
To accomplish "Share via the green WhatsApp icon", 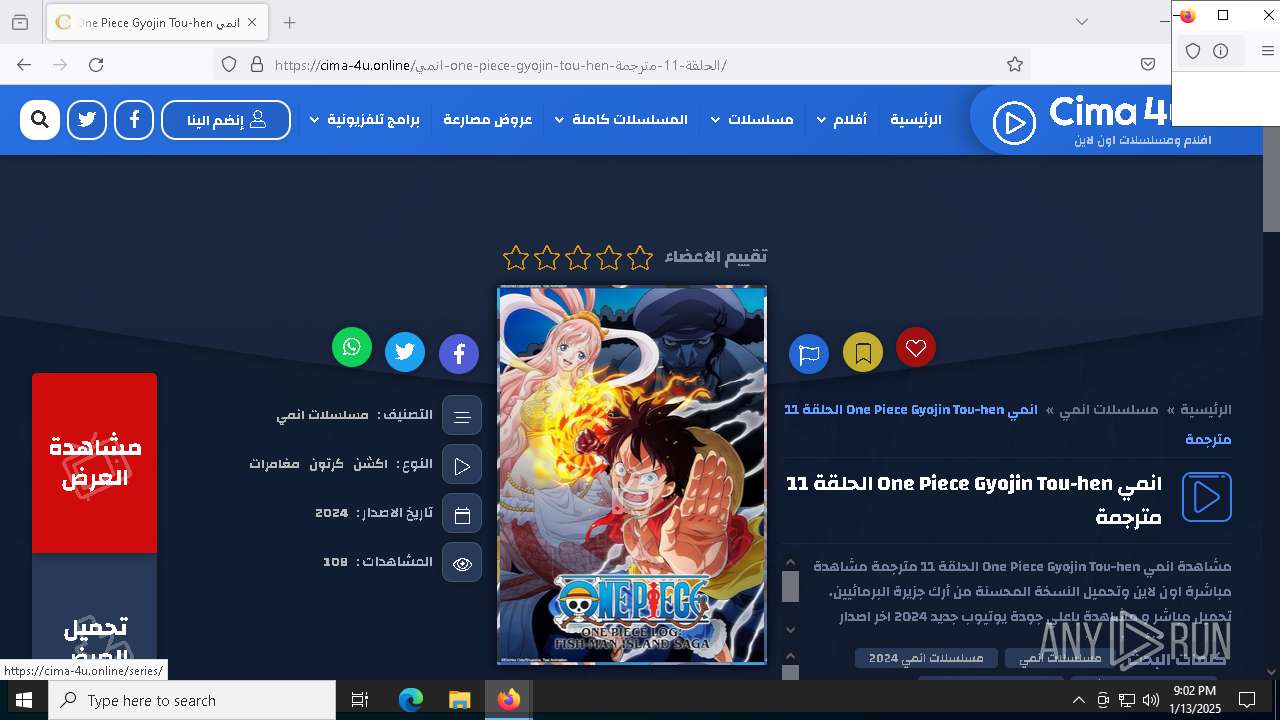I will pyautogui.click(x=352, y=347).
